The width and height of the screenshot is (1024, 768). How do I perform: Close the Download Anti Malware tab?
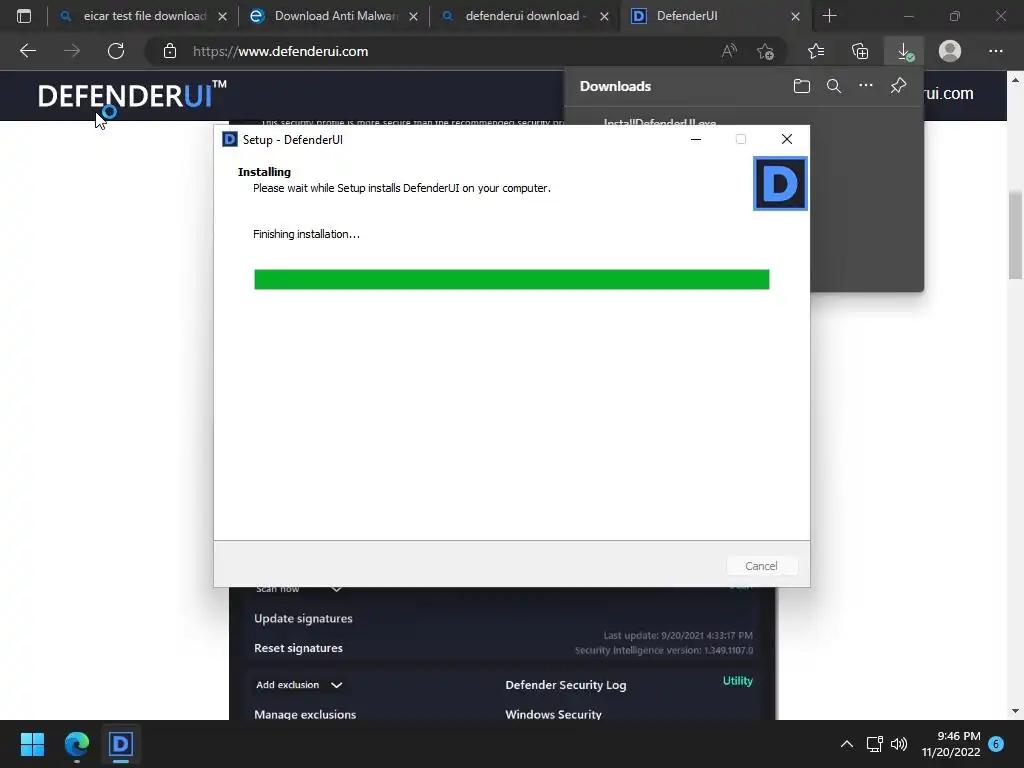pyautogui.click(x=413, y=16)
